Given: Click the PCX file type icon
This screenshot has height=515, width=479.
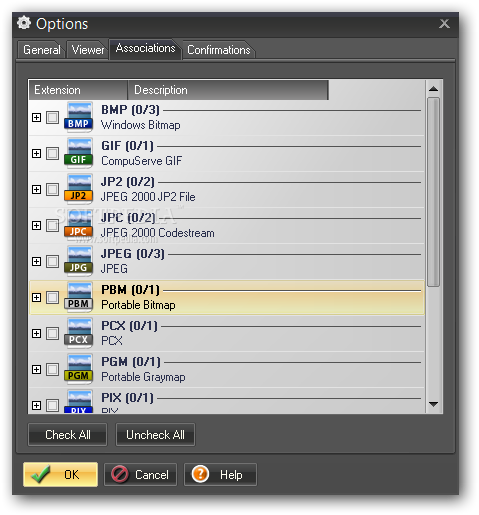Looking at the screenshot, I should (79, 333).
